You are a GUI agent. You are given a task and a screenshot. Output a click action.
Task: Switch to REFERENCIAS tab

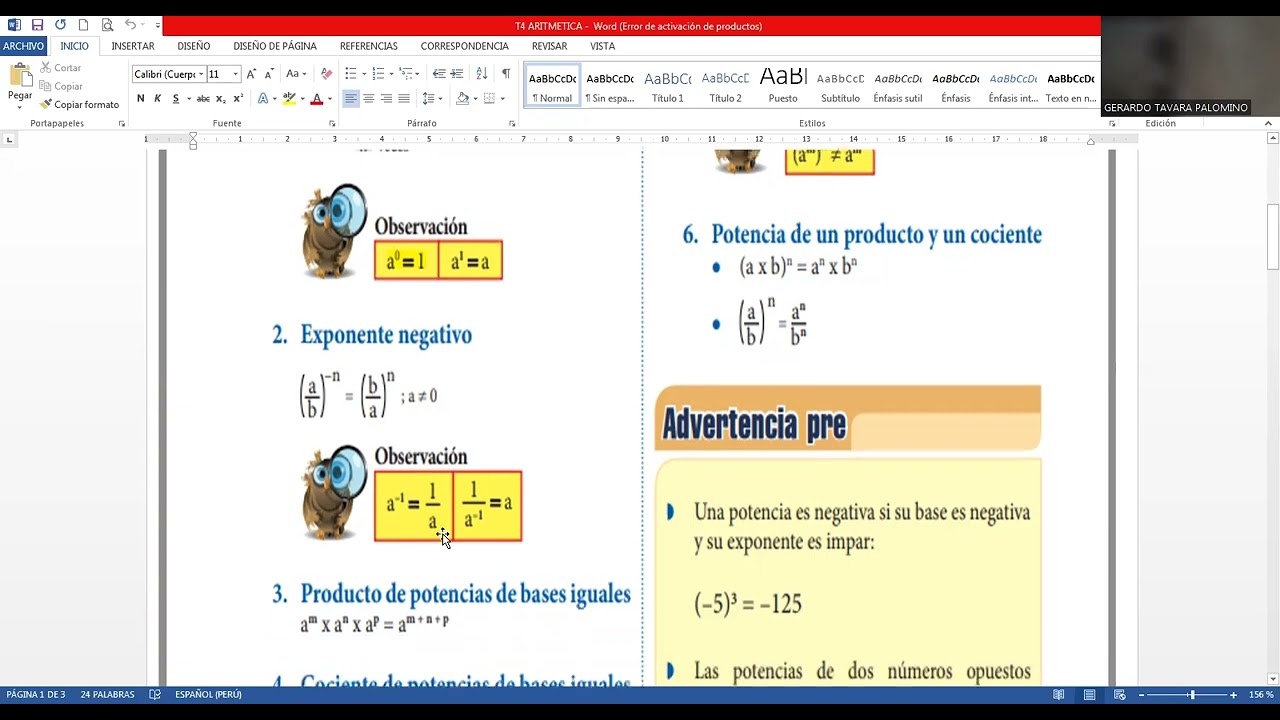(x=369, y=46)
